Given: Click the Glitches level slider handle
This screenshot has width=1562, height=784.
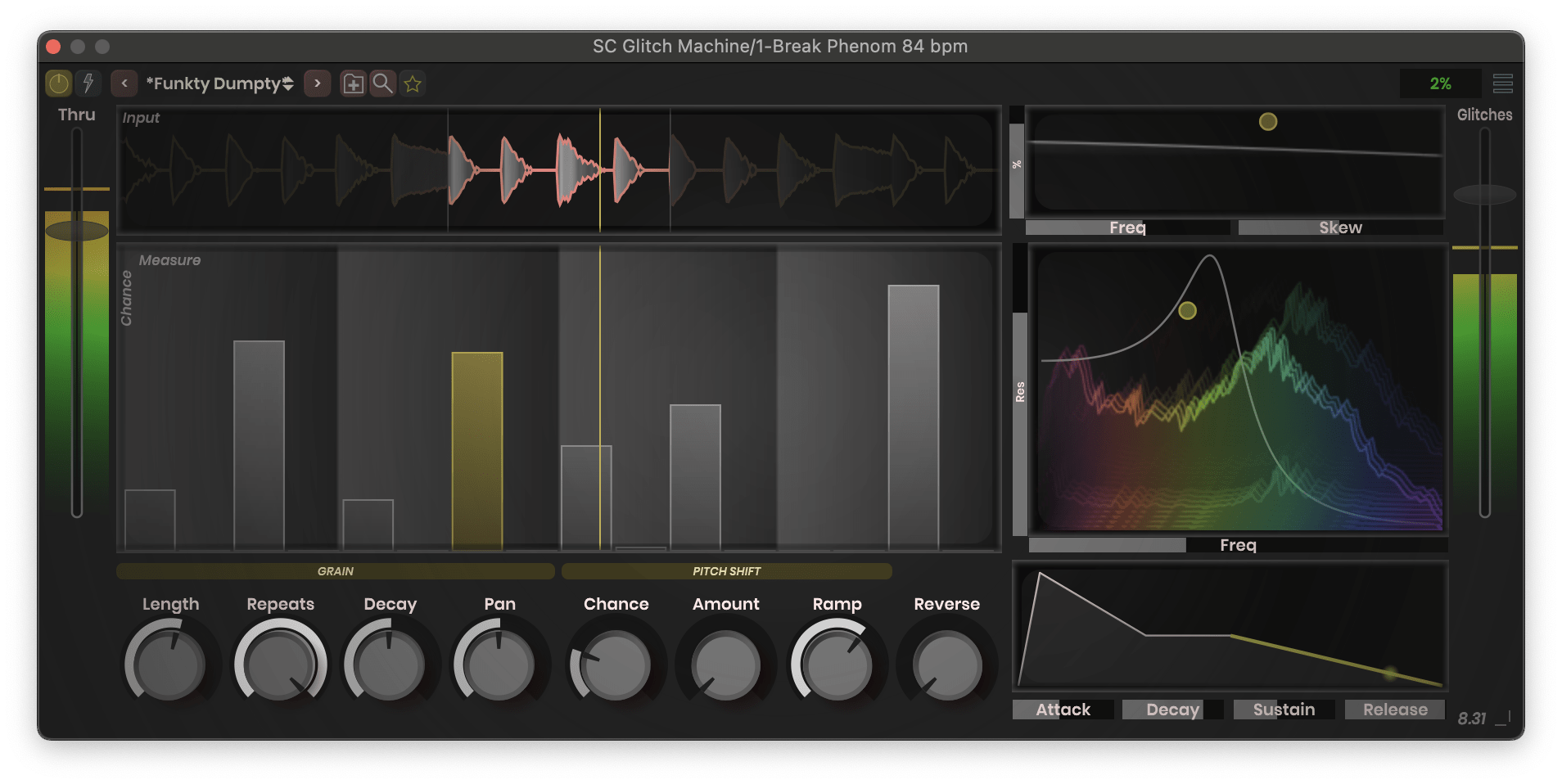Looking at the screenshot, I should pyautogui.click(x=1484, y=195).
